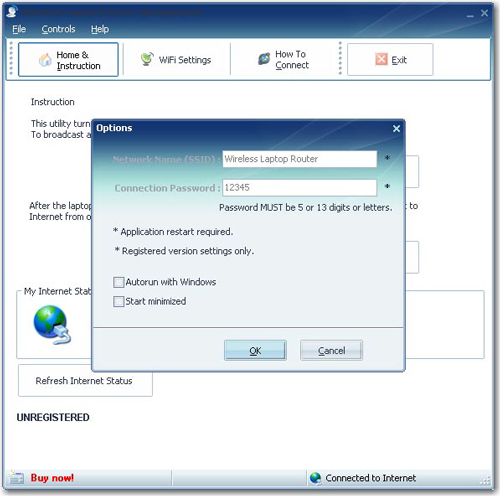500x496 pixels.
Task: Confirm options with the OK button
Action: point(255,350)
